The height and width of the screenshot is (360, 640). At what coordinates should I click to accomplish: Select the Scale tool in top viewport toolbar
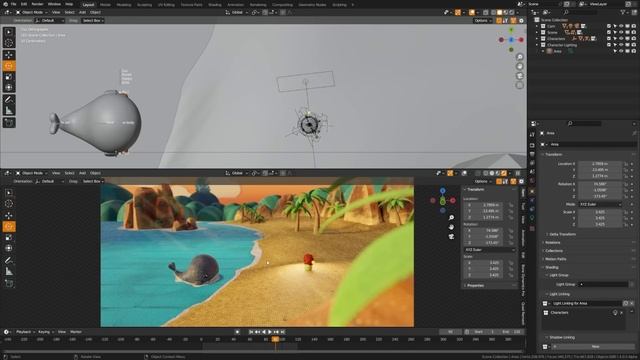coord(9,77)
